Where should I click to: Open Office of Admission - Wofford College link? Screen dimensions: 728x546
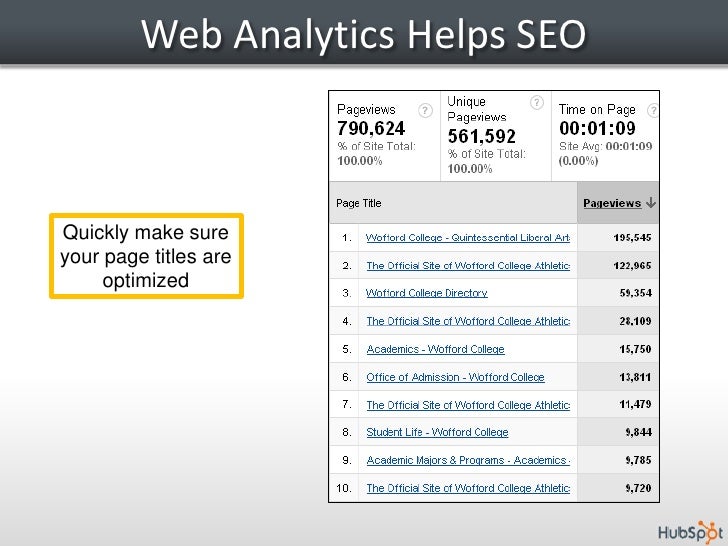455,377
